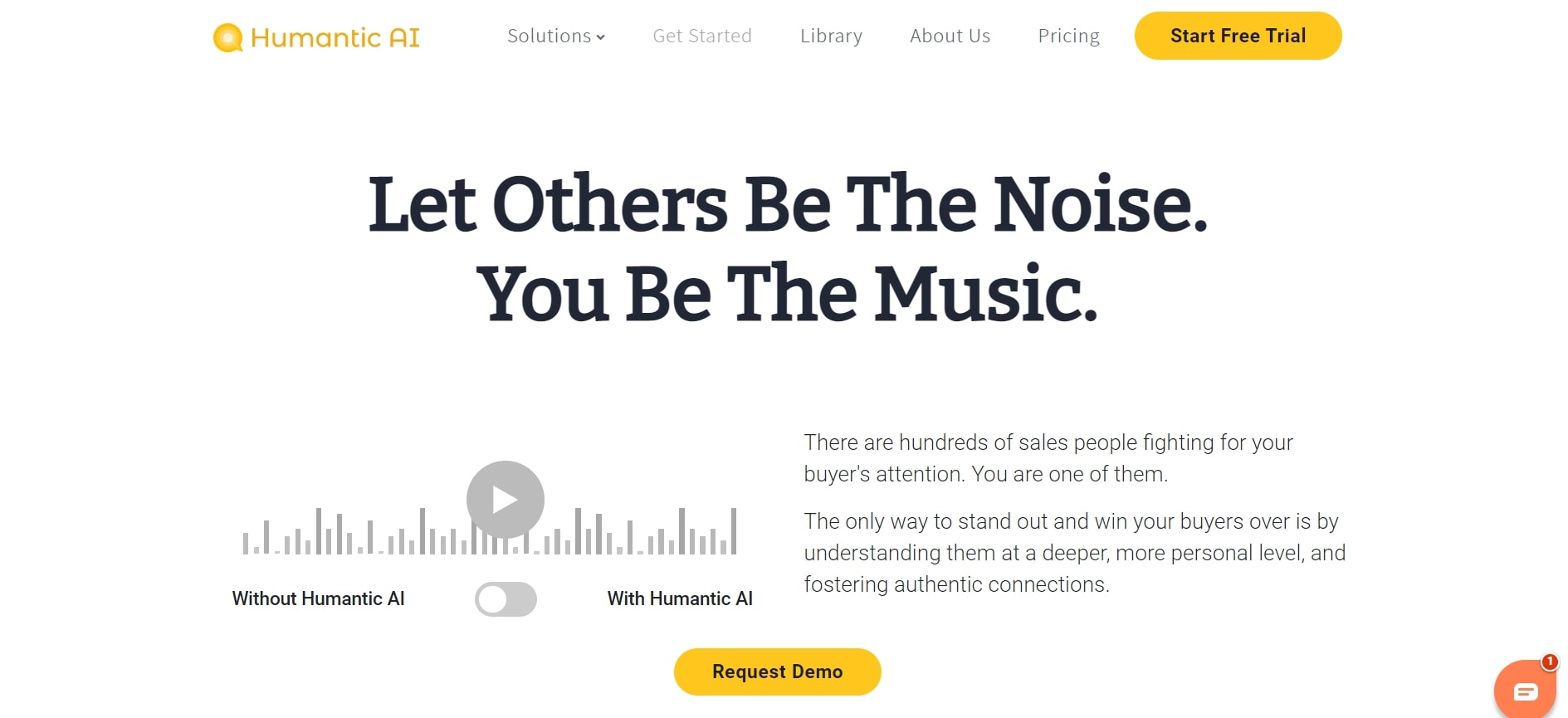Open the Library nav link

[x=831, y=37]
